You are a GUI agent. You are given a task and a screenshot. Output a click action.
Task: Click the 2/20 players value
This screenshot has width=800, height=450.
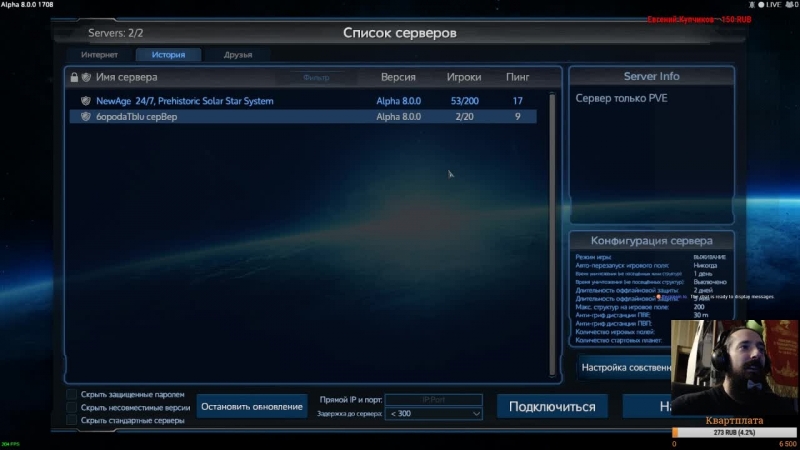pyautogui.click(x=464, y=117)
